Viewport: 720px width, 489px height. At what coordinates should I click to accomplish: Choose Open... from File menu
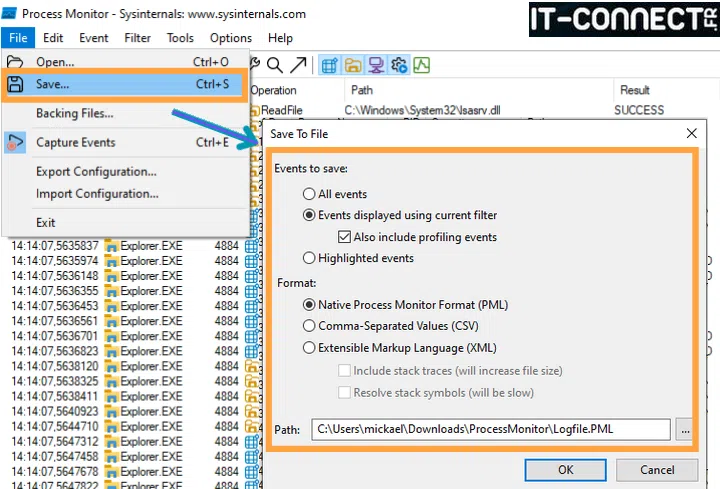(124, 62)
